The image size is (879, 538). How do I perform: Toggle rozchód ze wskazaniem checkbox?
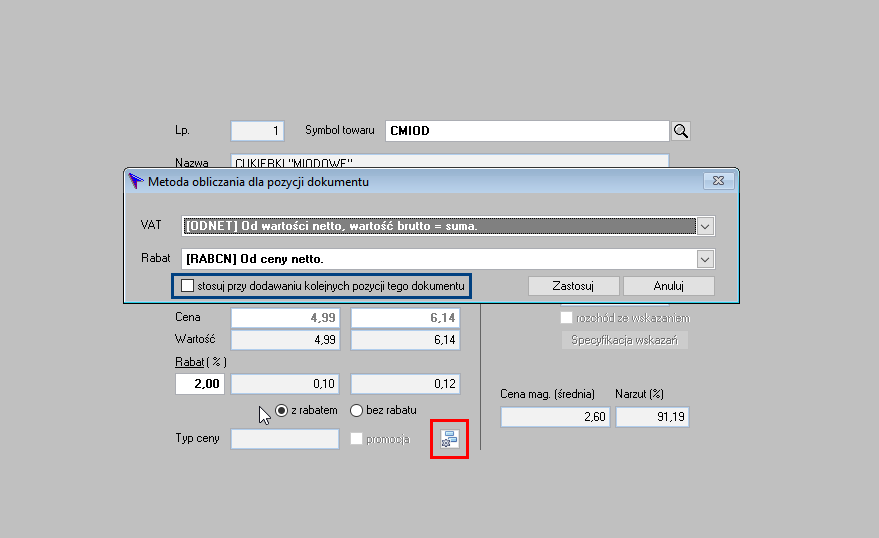(566, 318)
